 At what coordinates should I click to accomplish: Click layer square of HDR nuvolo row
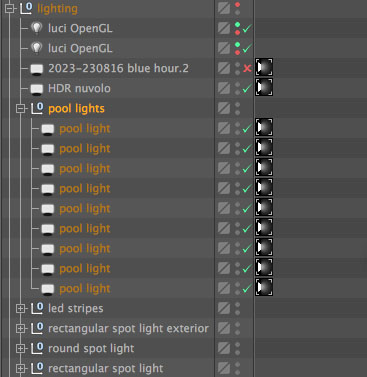224,88
